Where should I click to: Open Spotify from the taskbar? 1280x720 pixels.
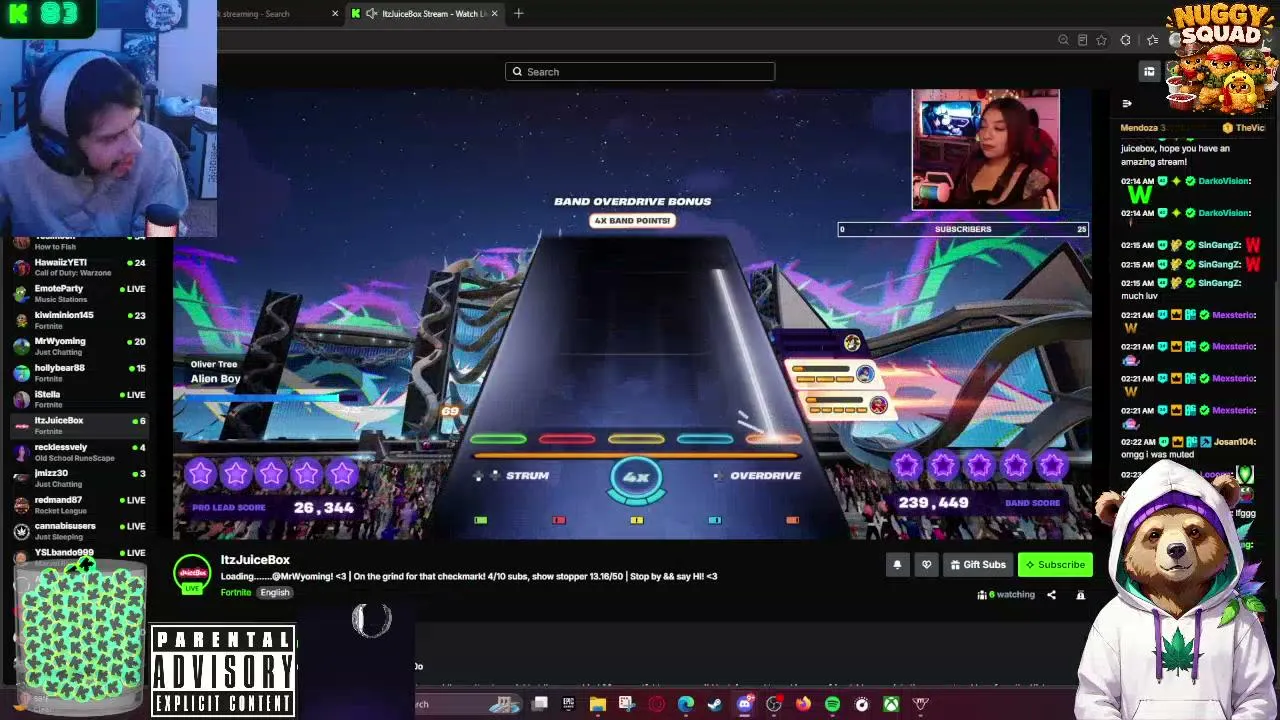[832, 704]
